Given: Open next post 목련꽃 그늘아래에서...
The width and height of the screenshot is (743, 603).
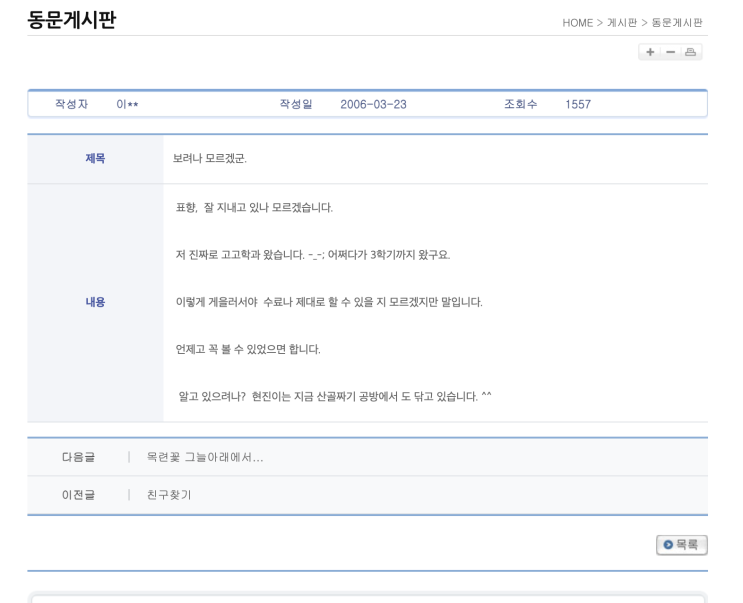Looking at the screenshot, I should tap(205, 457).
